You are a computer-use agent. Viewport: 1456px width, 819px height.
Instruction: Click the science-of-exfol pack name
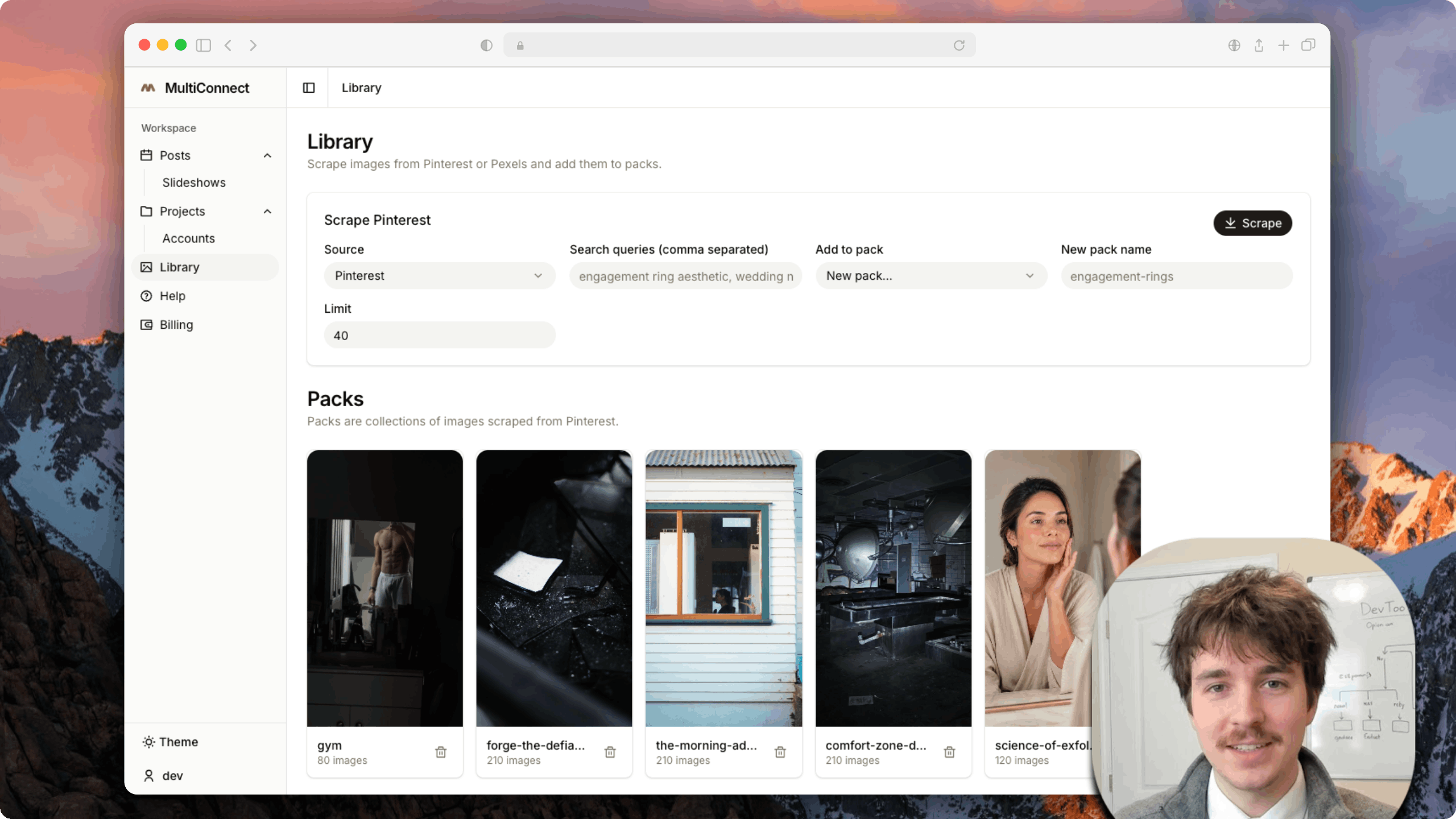[1043, 745]
